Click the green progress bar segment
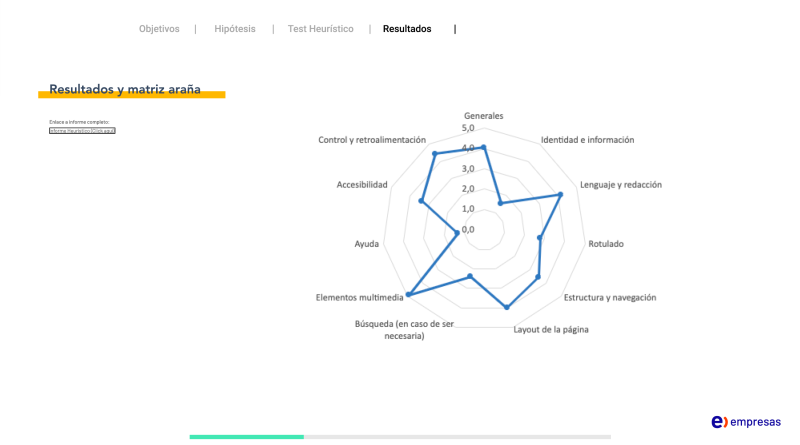This screenshot has height=445, width=800. pyautogui.click(x=246, y=437)
